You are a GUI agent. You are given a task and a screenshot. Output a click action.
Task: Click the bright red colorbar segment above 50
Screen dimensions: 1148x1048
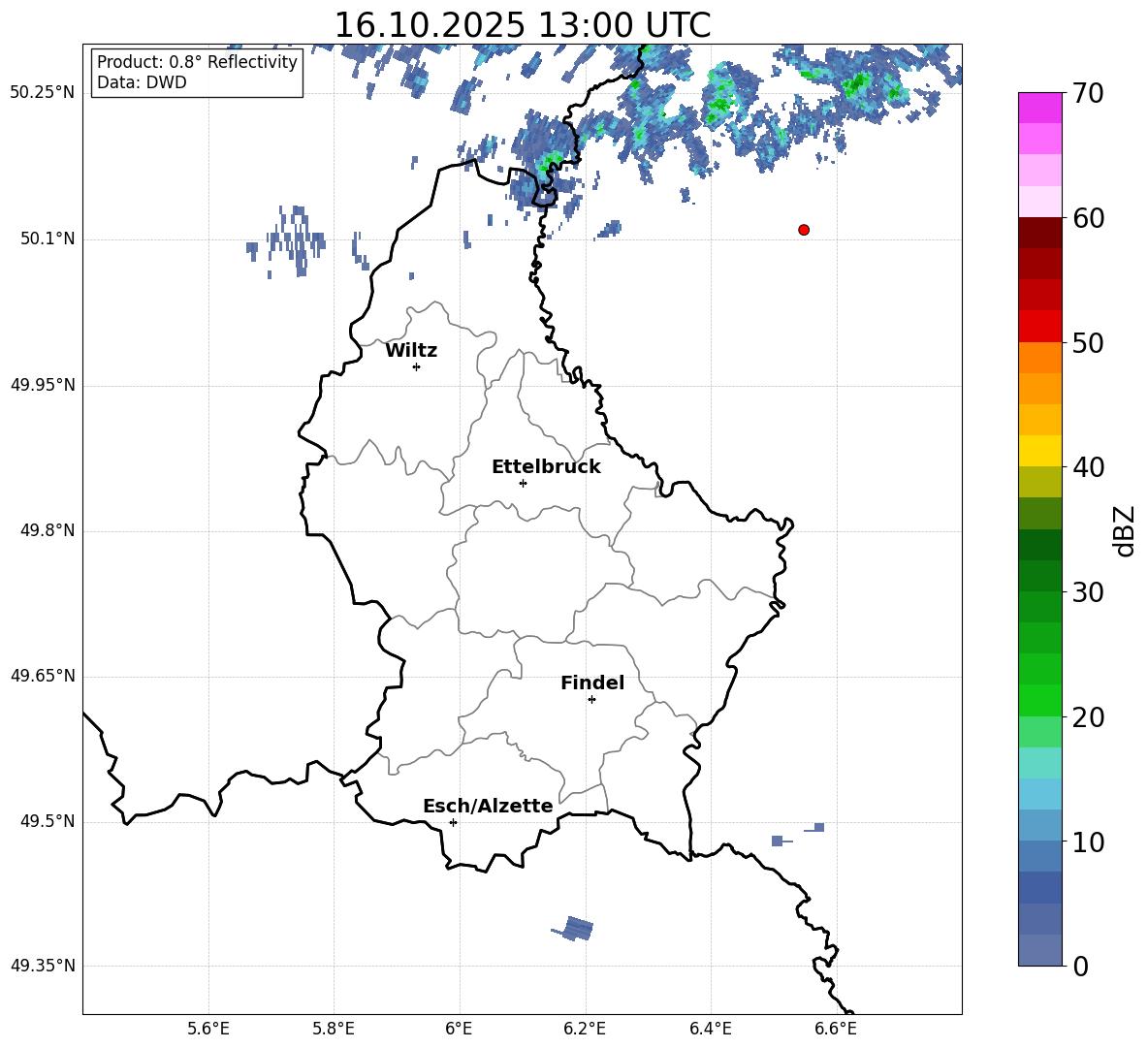tap(1040, 326)
